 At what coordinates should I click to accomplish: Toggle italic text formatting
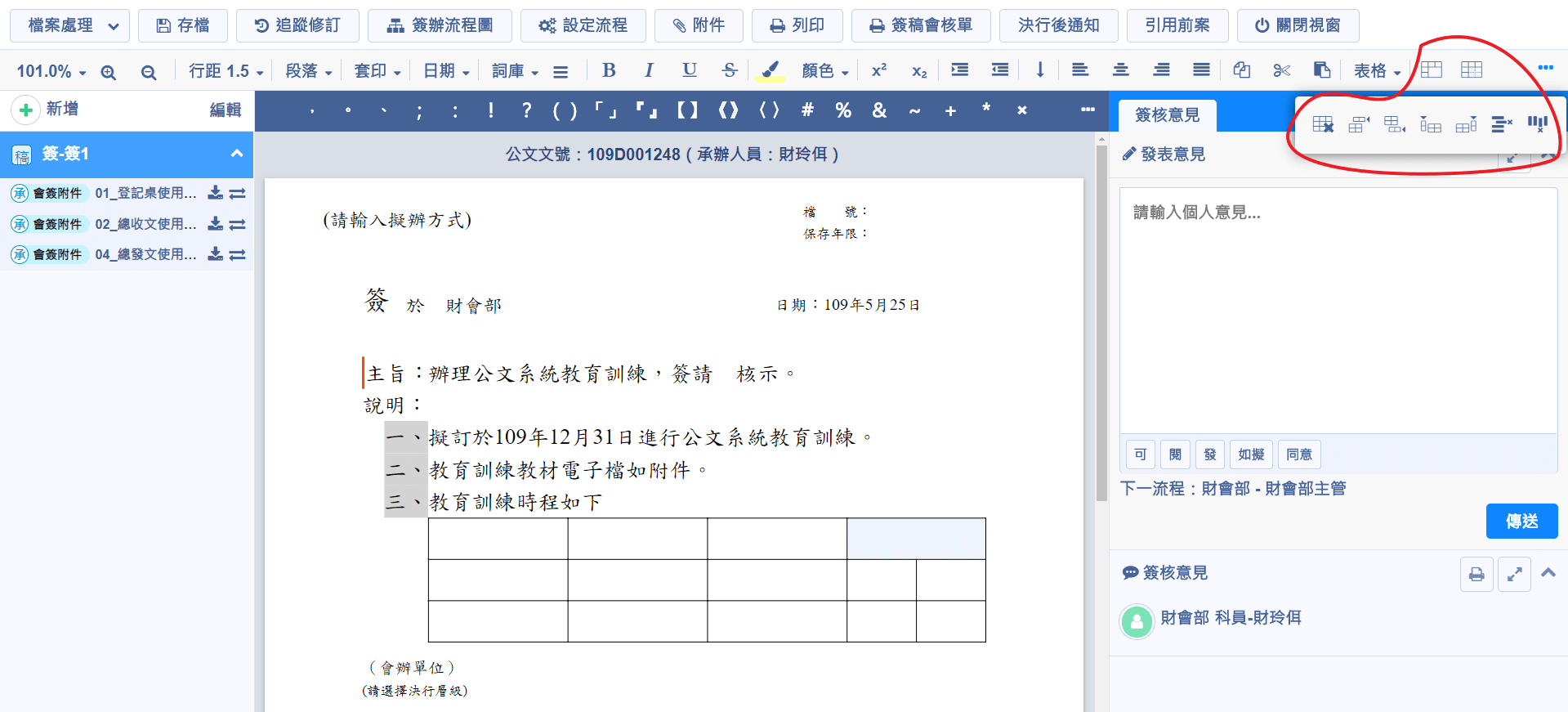click(649, 70)
